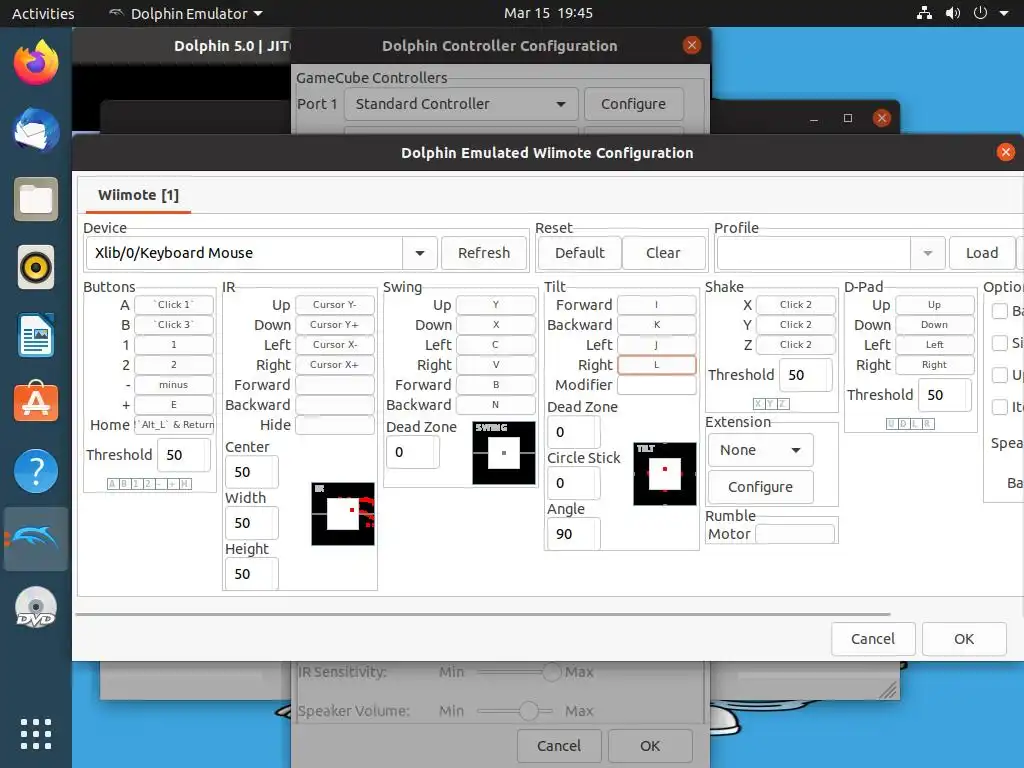Click the power icon in top bar
The image size is (1024, 768).
(x=980, y=13)
